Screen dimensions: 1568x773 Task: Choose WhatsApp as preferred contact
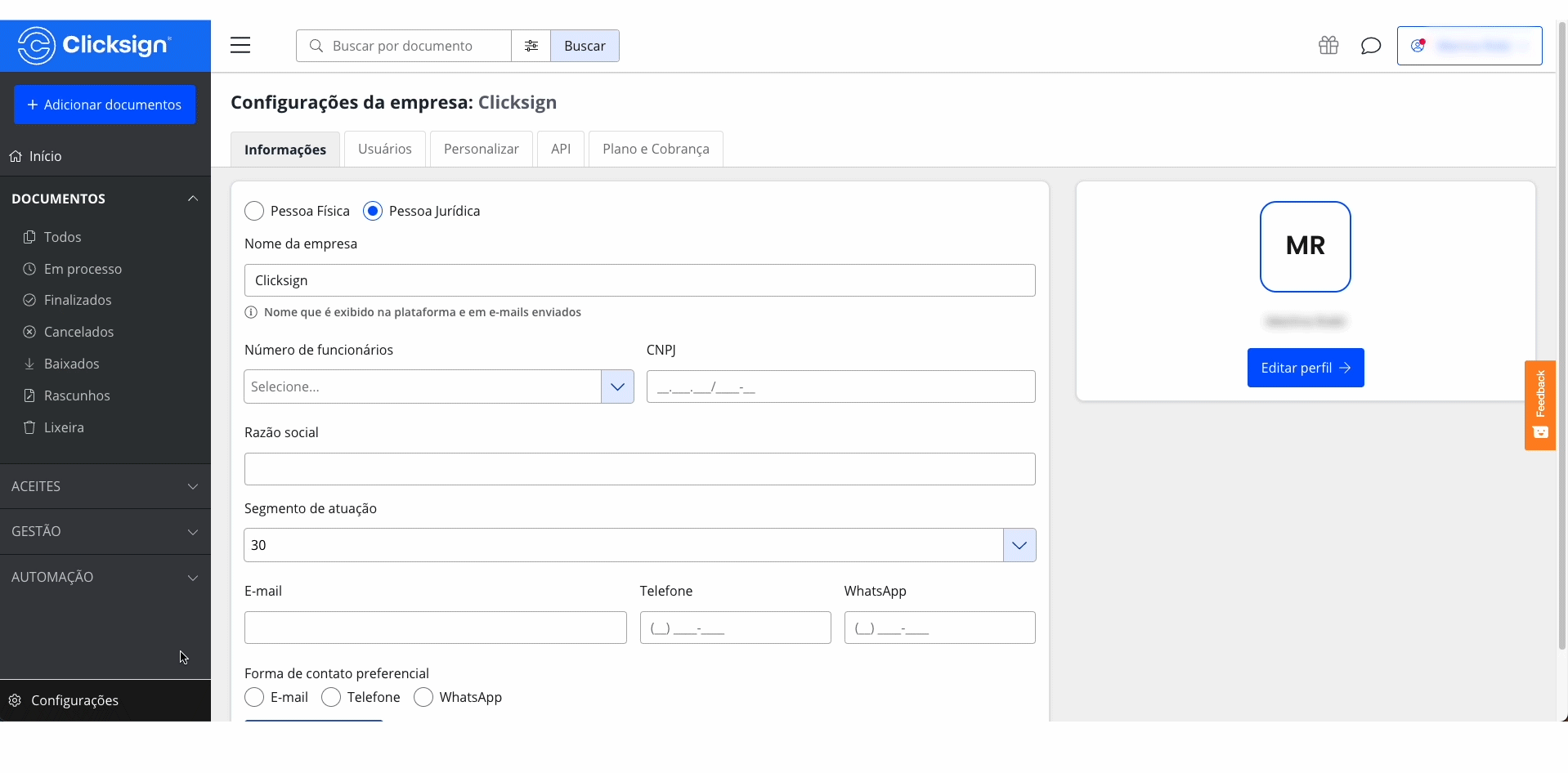tap(423, 697)
